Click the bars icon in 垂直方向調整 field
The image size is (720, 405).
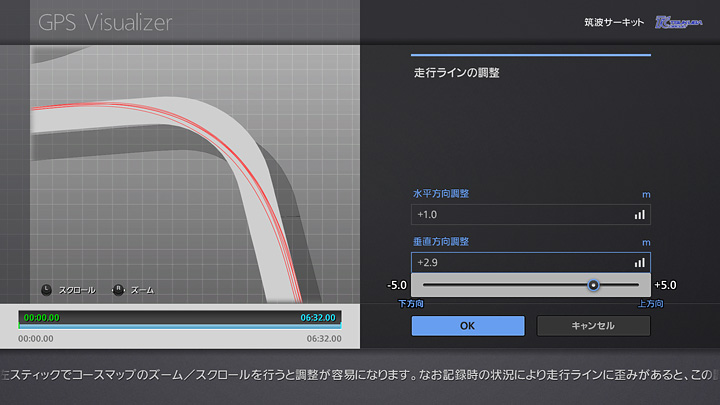coord(639,262)
